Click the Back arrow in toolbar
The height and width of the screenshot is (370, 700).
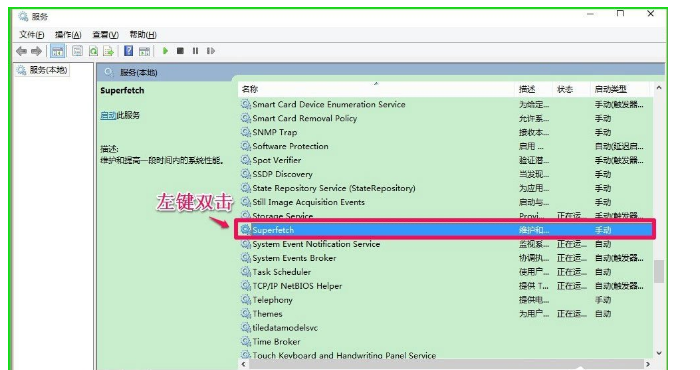click(x=21, y=51)
